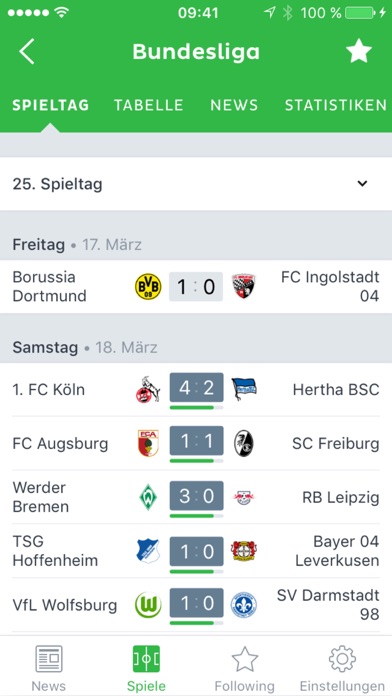Viewport: 392px width, 696px height.
Task: Tap the Hertha BSC flag logo
Action: [244, 389]
